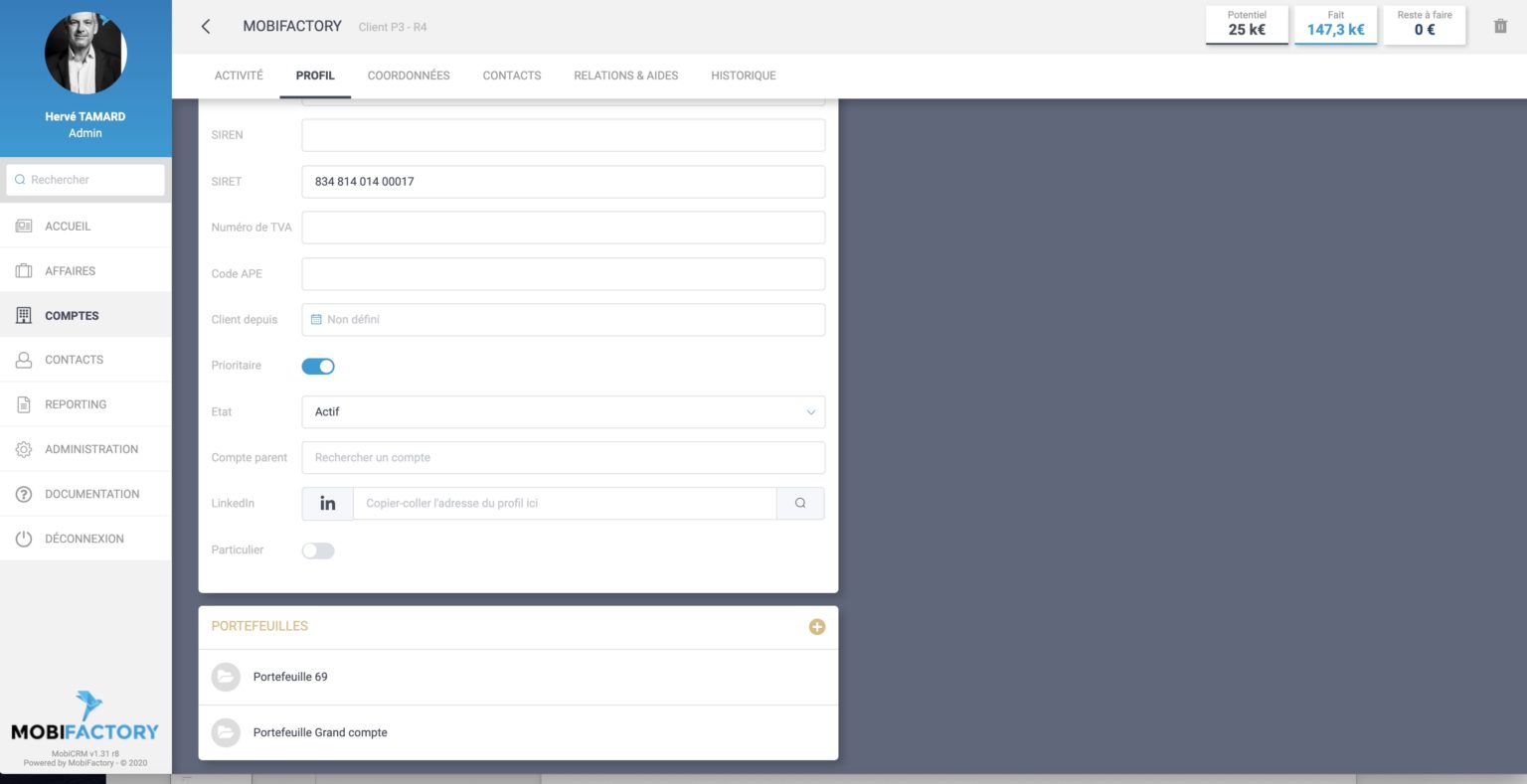Go to AFFAIRES in the sidebar
Screen dimensions: 1527x784
tap(70, 271)
